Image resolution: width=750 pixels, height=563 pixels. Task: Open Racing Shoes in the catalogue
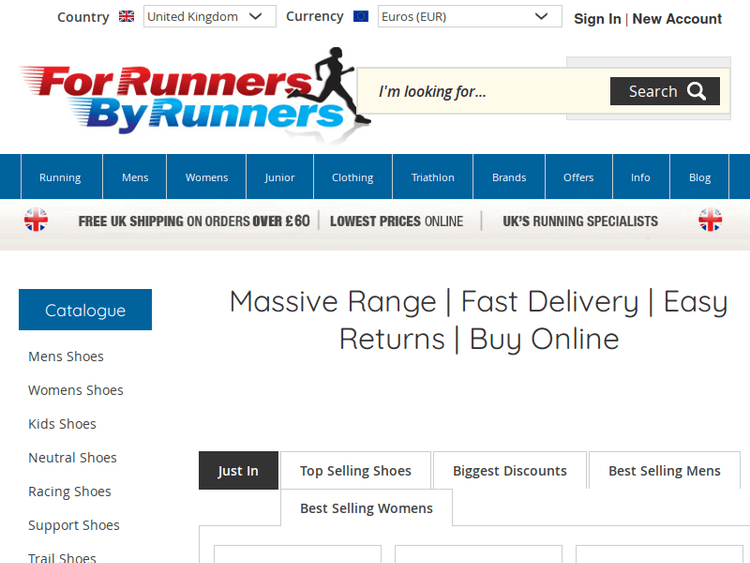[x=70, y=492]
